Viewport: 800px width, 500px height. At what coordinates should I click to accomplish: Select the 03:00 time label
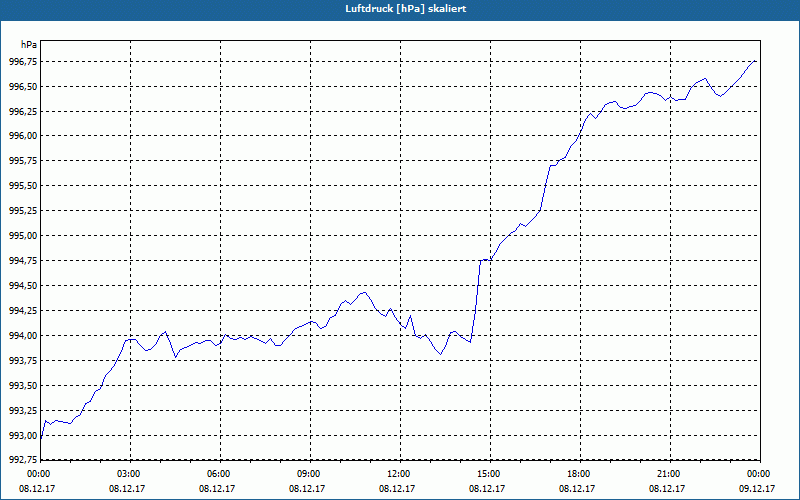pos(127,474)
